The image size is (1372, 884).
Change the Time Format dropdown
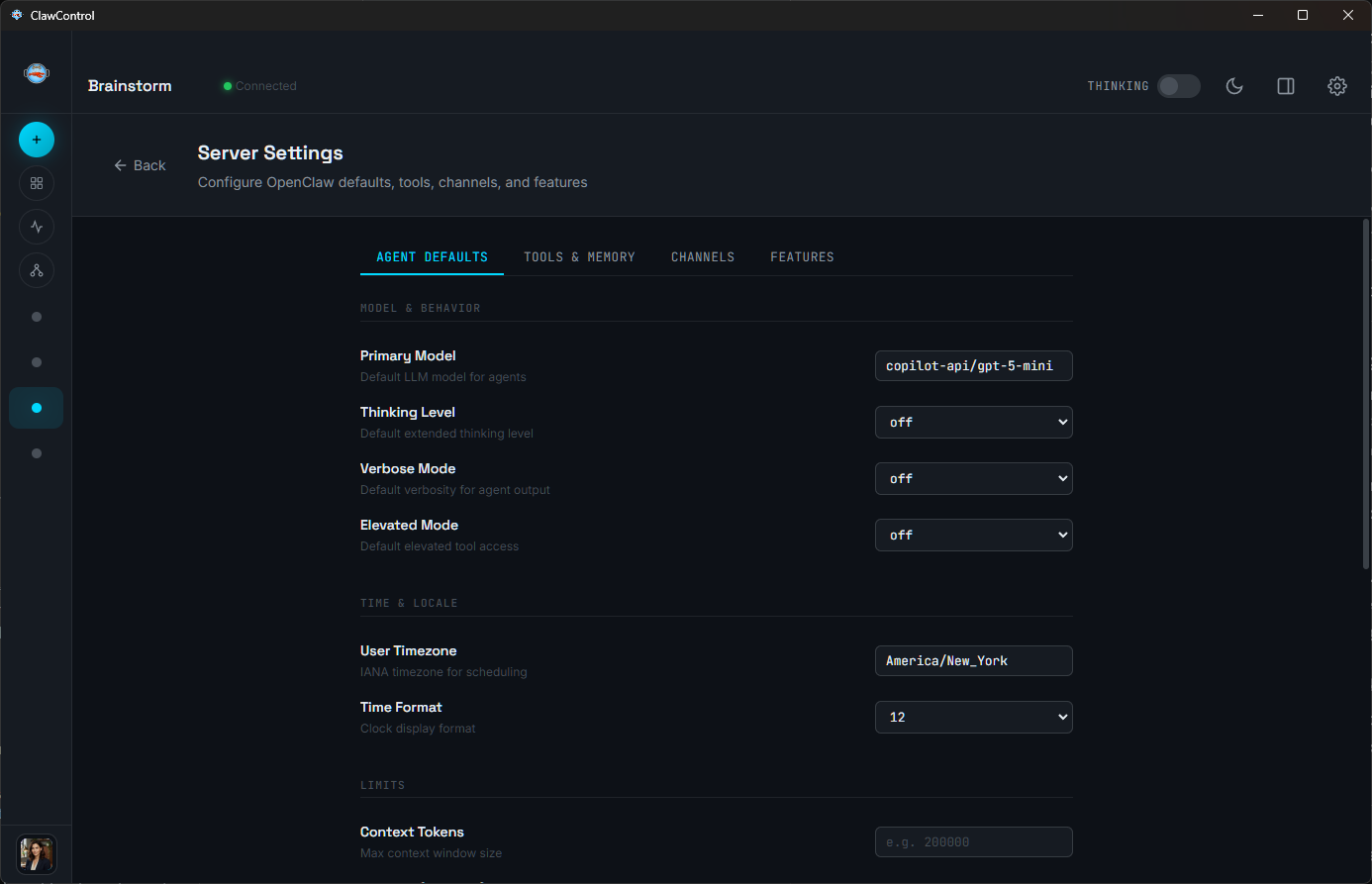973,717
